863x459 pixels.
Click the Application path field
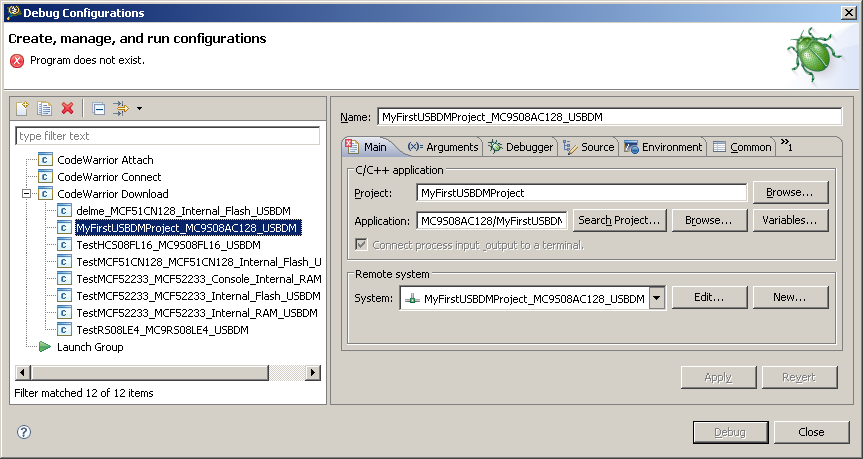coord(492,221)
